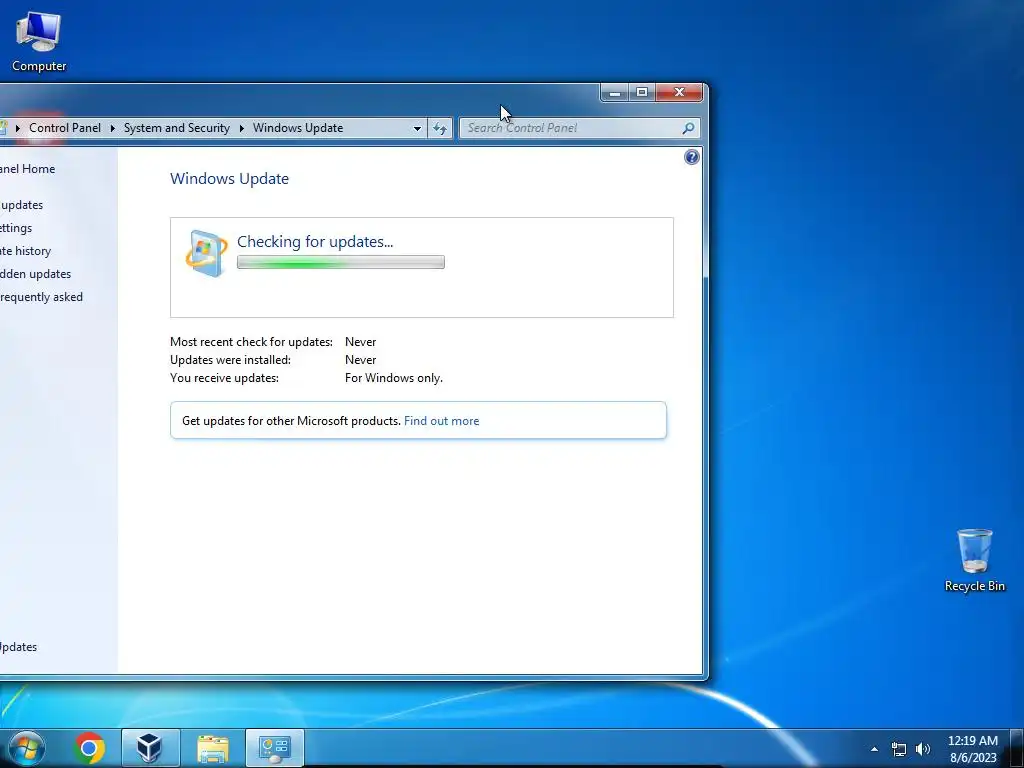This screenshot has height=768, width=1024.
Task: Click the Windows Update heading
Action: 229,178
